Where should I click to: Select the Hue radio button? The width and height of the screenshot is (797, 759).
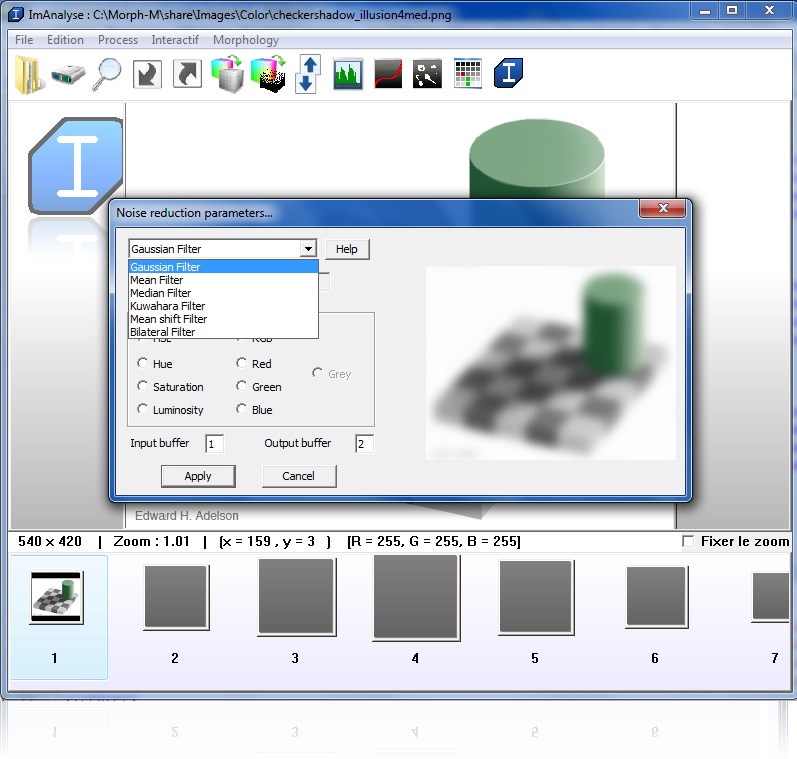pos(142,363)
